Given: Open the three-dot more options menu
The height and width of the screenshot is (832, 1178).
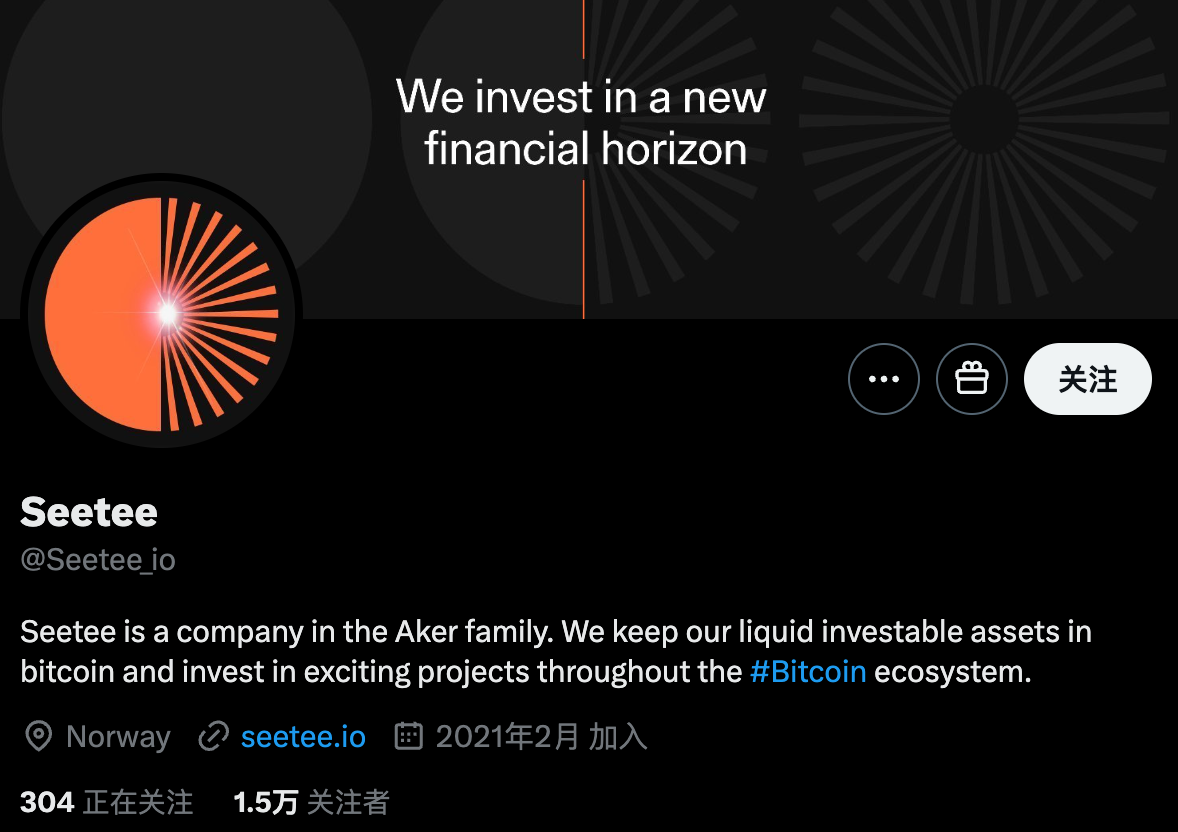Looking at the screenshot, I should (x=884, y=379).
